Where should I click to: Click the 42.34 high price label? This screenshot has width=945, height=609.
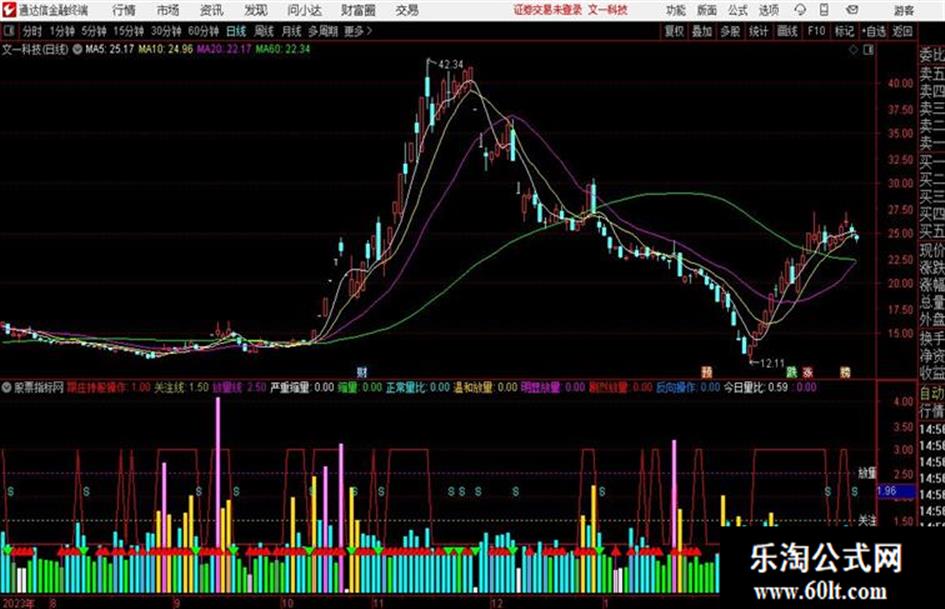451,65
